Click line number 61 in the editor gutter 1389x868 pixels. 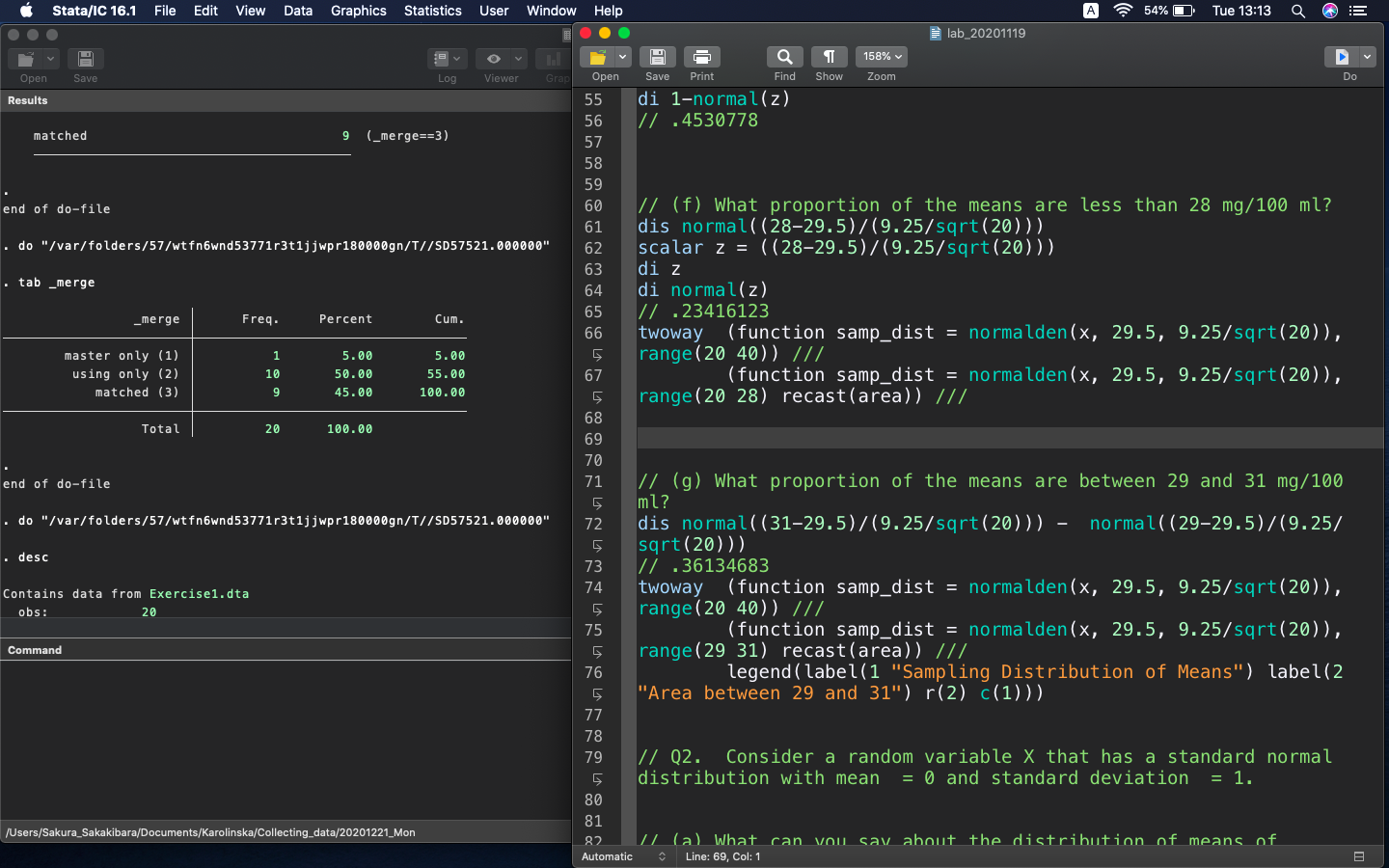[593, 227]
